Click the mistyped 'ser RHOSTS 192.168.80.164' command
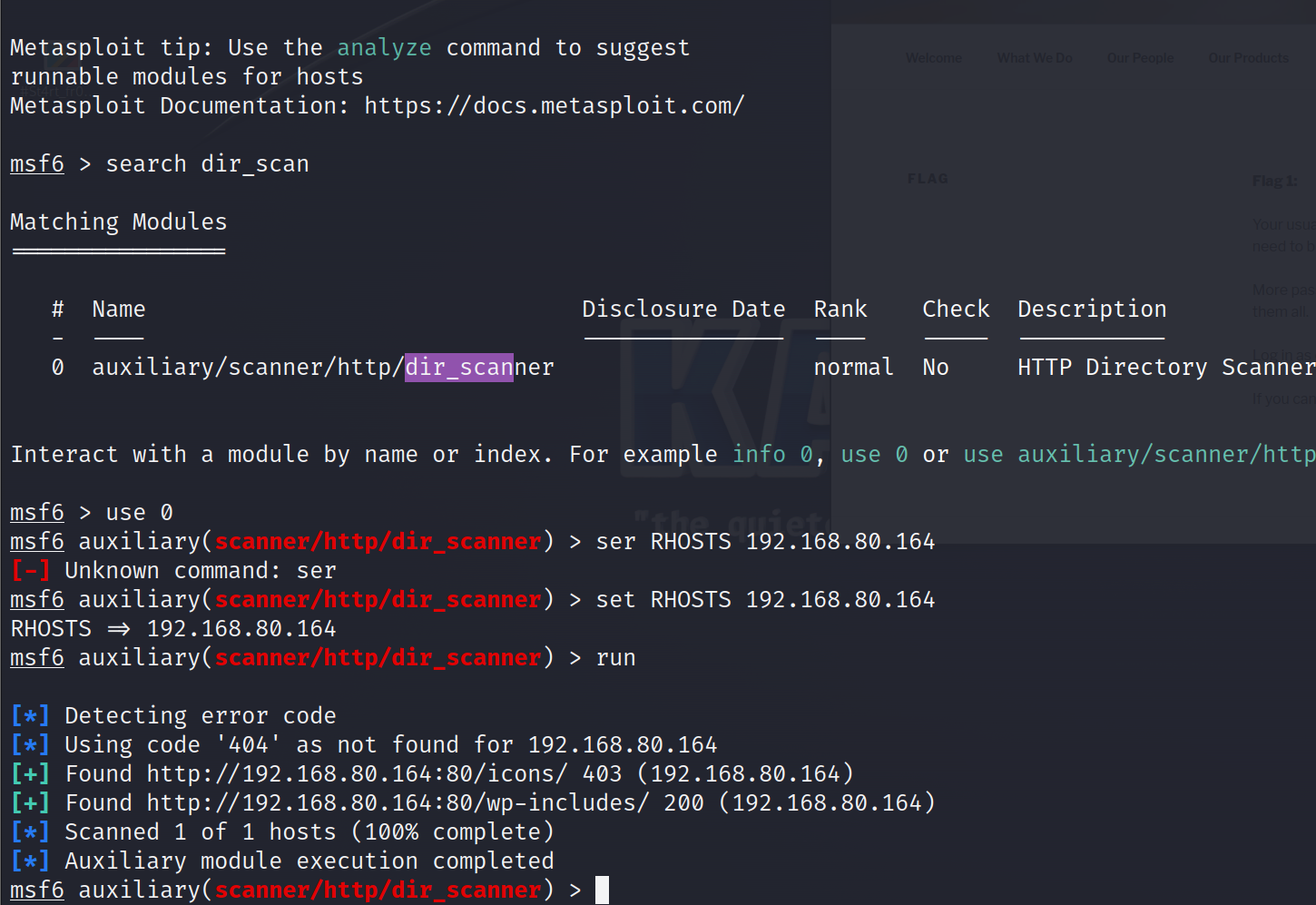1316x905 pixels. 765,542
